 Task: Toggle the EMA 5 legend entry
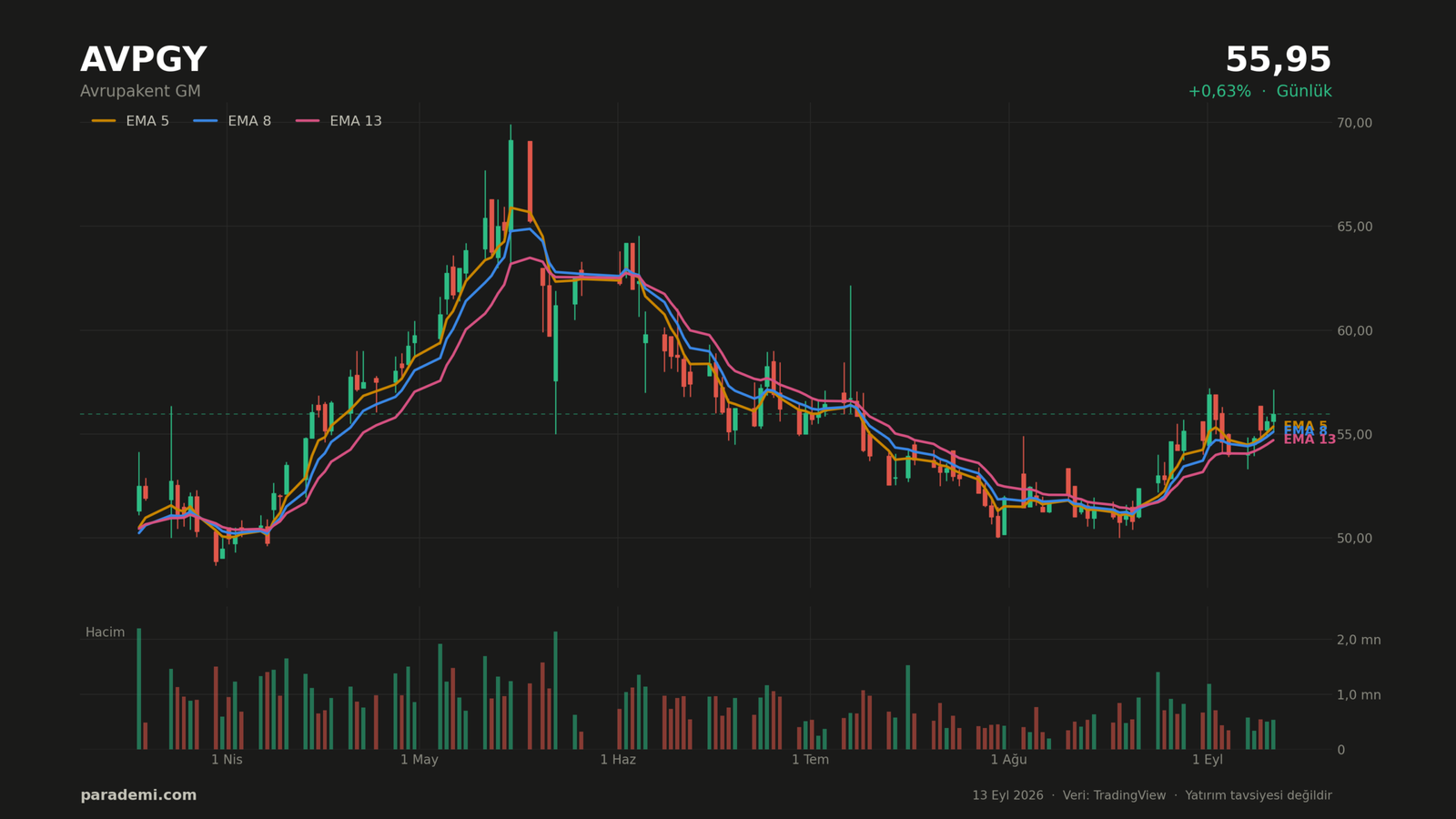click(130, 121)
